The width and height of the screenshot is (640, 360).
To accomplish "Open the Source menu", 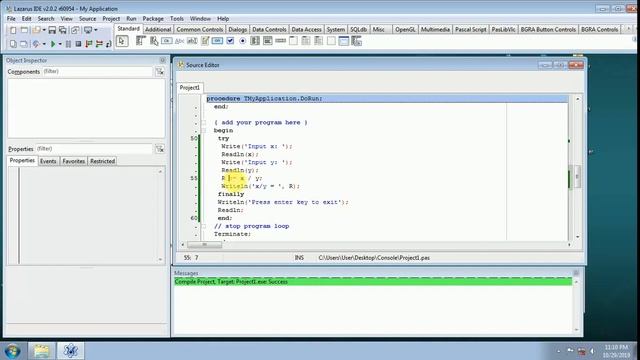I will pyautogui.click(x=87, y=19).
